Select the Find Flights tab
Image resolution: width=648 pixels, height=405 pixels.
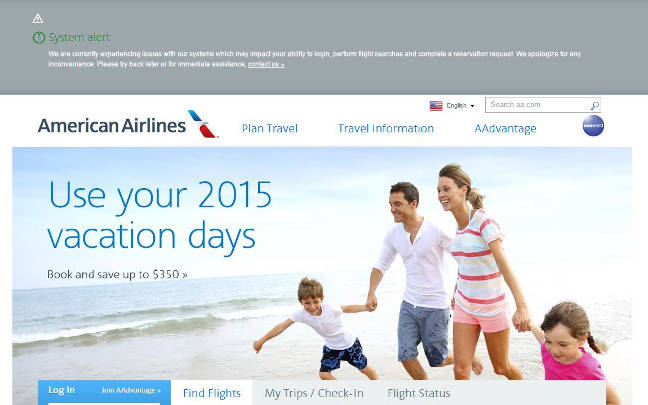pos(212,393)
